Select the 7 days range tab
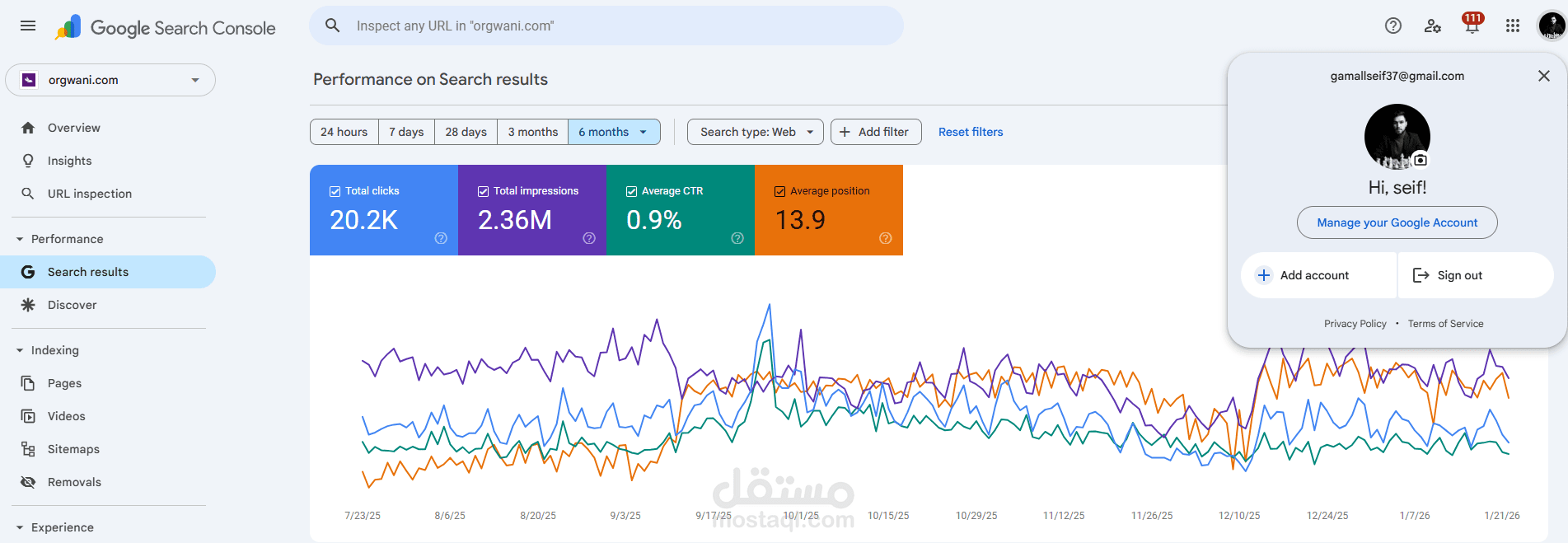1568x543 pixels. (406, 132)
